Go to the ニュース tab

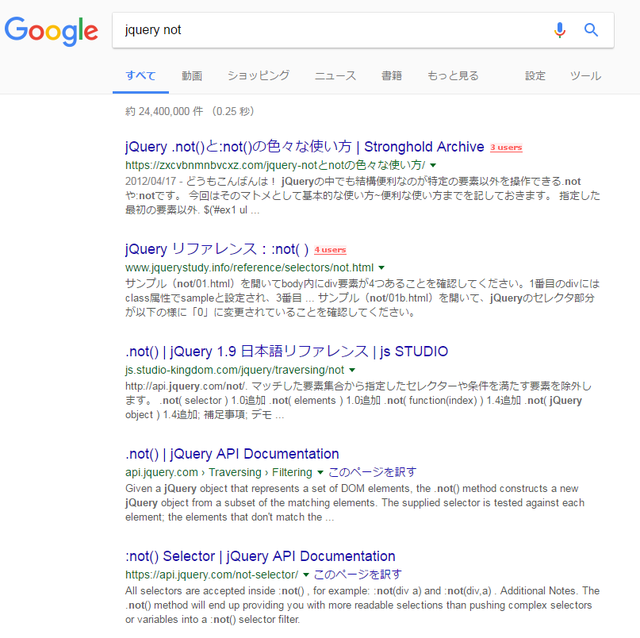coord(335,76)
